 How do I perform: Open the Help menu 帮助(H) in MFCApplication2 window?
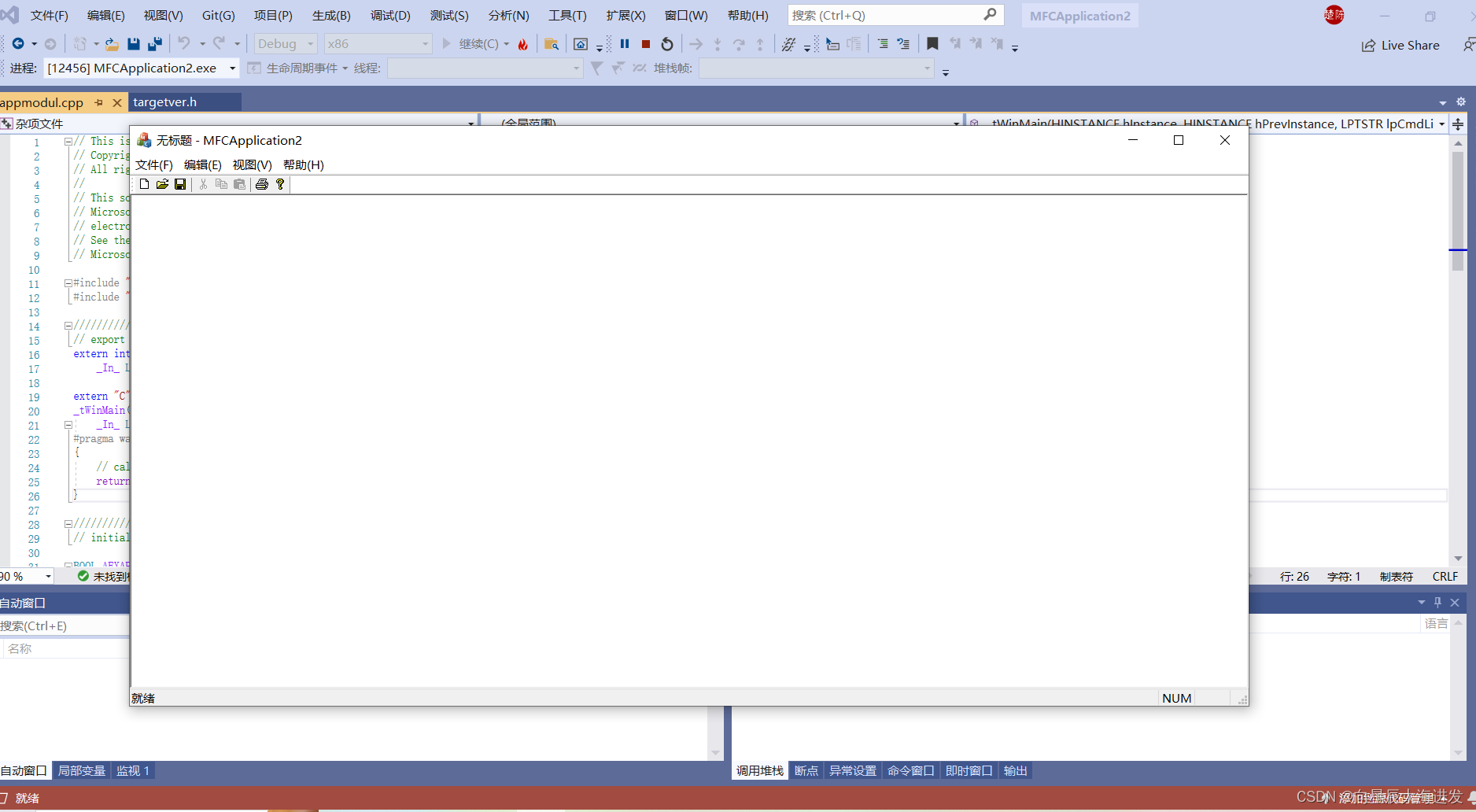303,164
